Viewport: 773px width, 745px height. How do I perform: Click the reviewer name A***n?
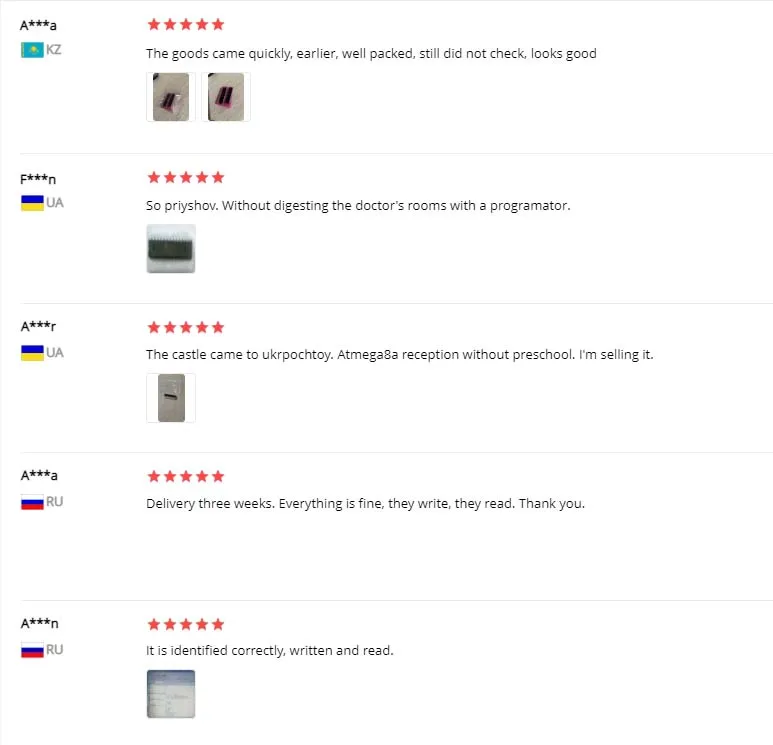(x=38, y=623)
